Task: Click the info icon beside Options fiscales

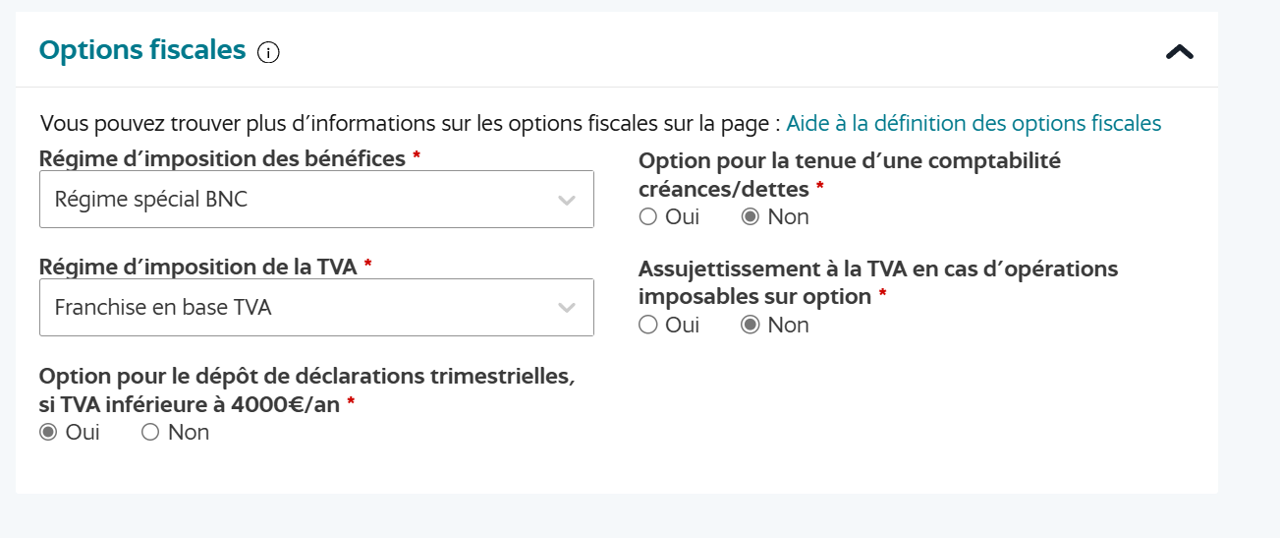Action: tap(268, 52)
